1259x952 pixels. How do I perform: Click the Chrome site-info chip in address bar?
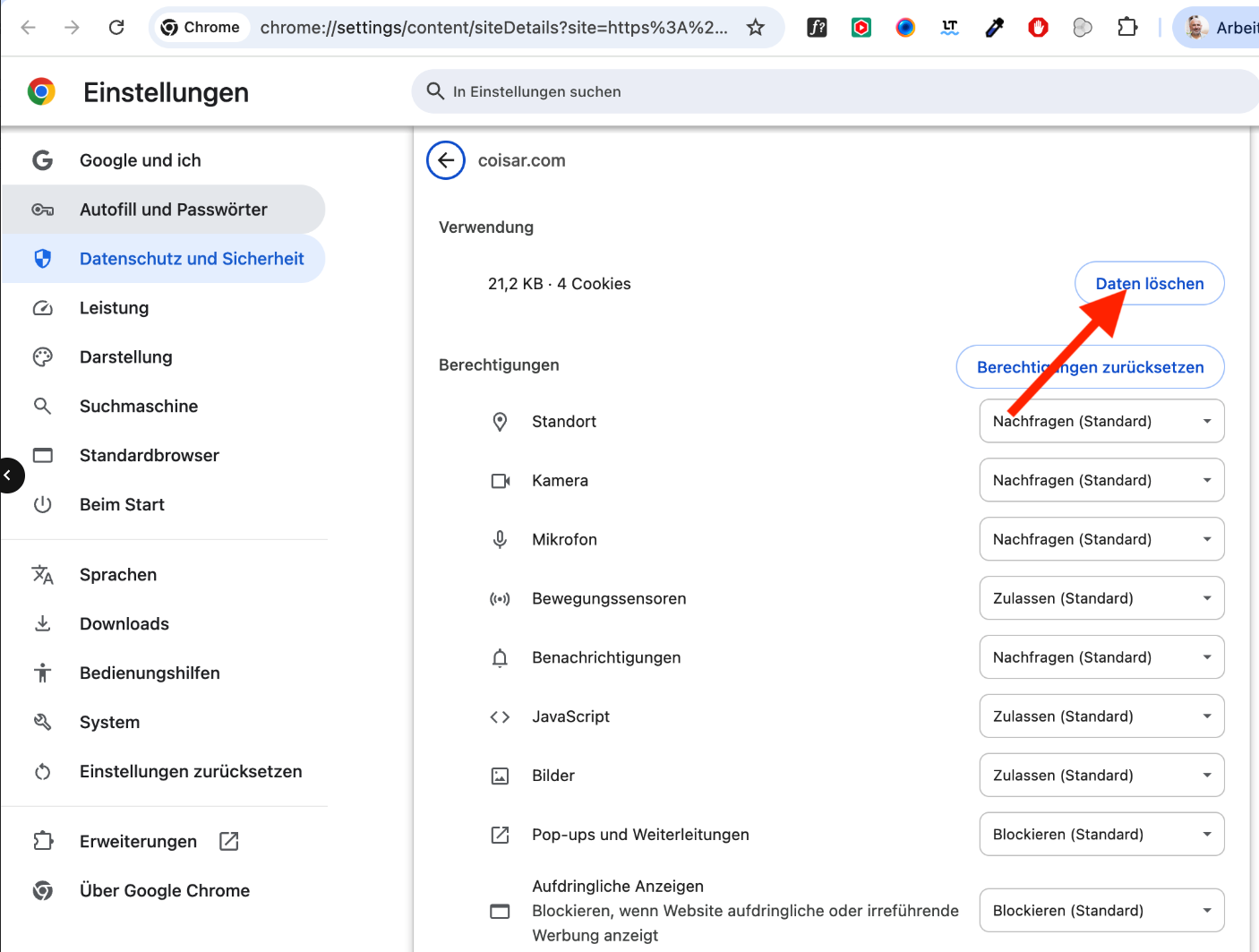pos(201,28)
